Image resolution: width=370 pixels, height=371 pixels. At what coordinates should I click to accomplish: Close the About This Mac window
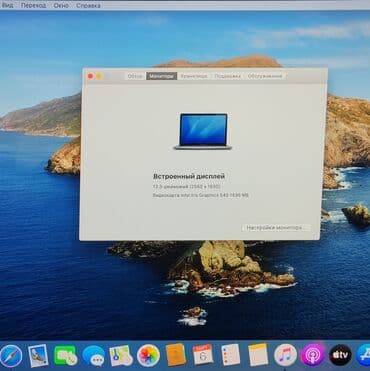[x=90, y=76]
